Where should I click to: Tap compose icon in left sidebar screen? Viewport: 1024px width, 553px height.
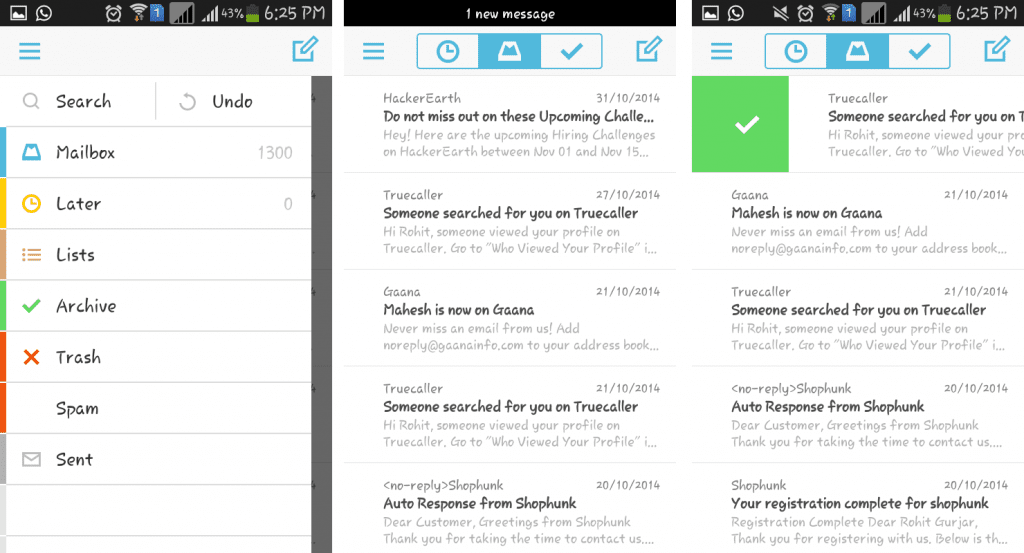(305, 49)
